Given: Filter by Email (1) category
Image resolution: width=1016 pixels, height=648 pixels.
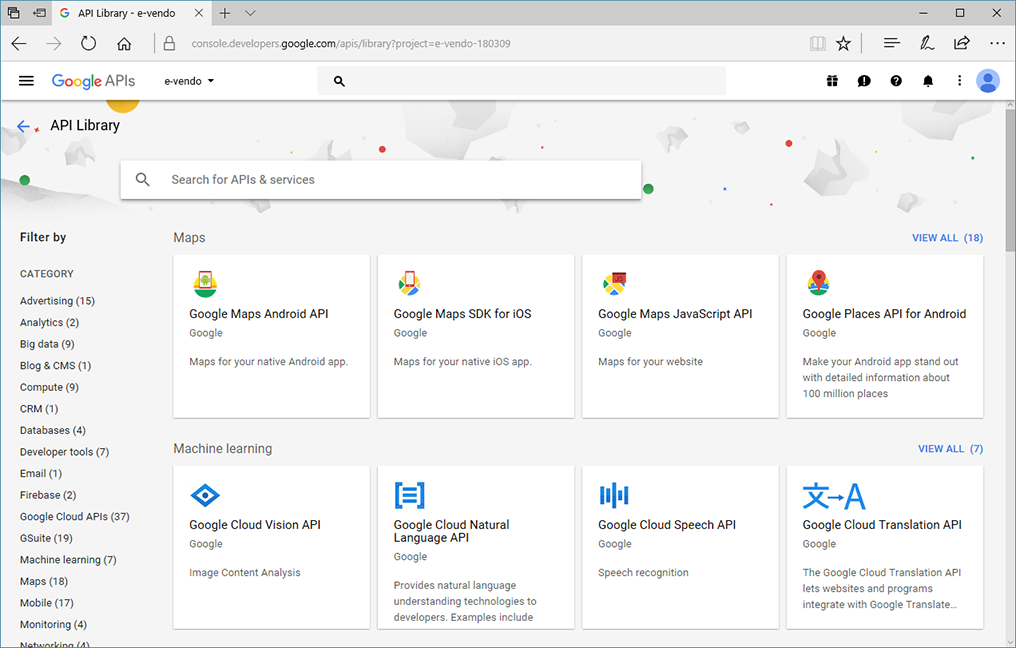Looking at the screenshot, I should click(x=41, y=474).
